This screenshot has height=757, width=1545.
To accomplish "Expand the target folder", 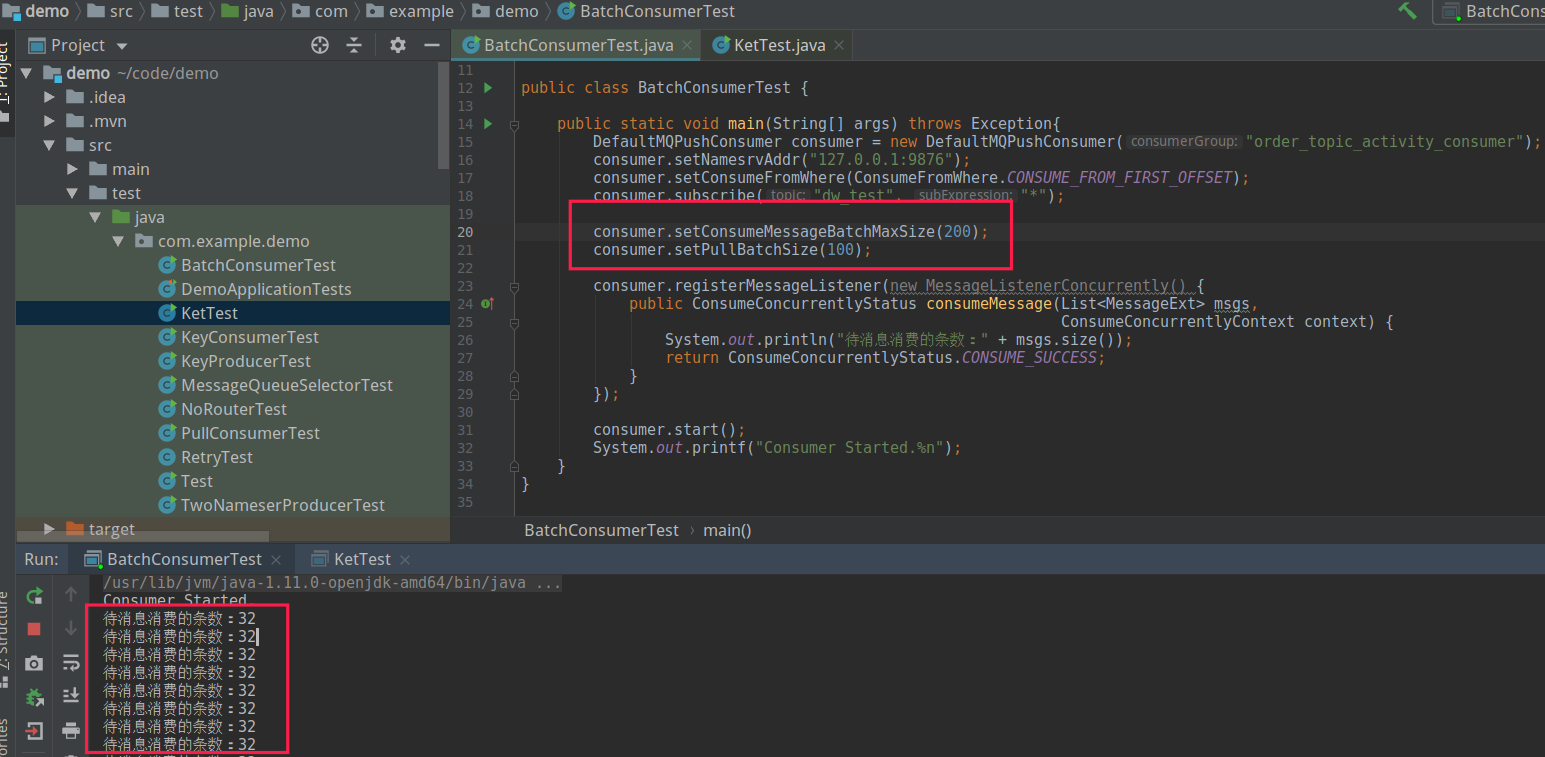I will [x=50, y=529].
